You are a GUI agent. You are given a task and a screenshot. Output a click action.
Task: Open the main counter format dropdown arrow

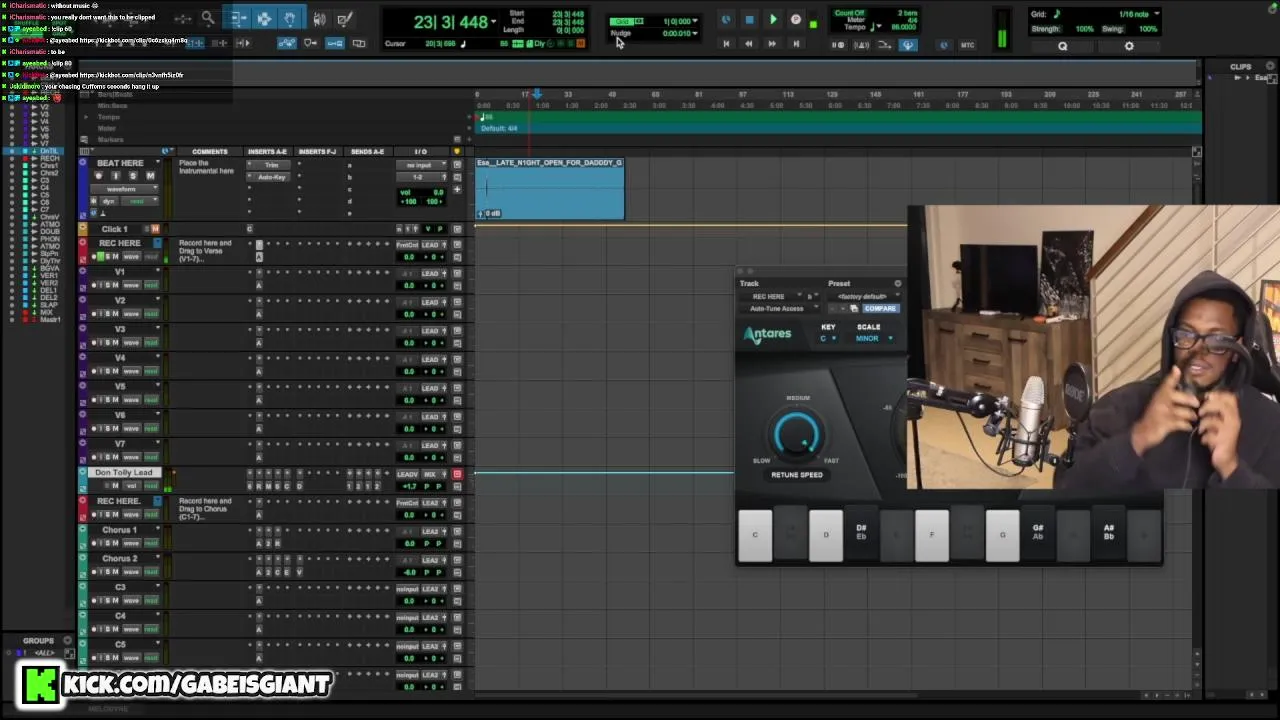coord(493,22)
